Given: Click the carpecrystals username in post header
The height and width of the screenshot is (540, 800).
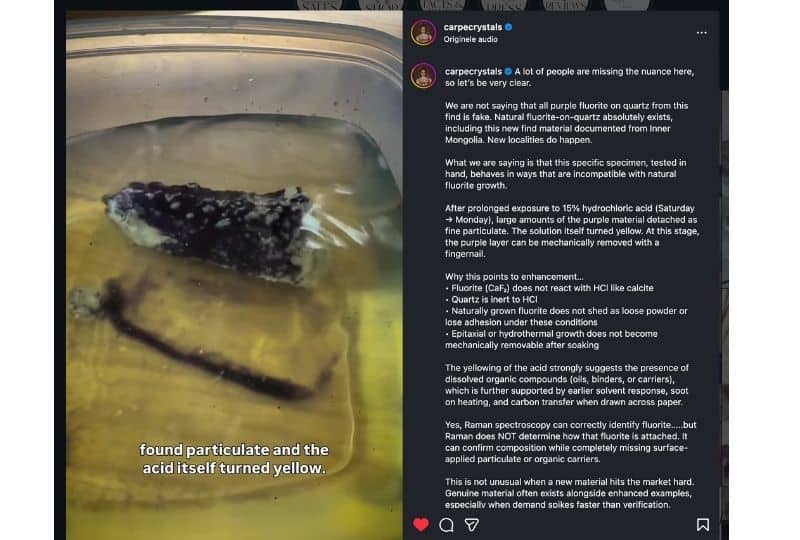Looking at the screenshot, I should click(x=472, y=27).
